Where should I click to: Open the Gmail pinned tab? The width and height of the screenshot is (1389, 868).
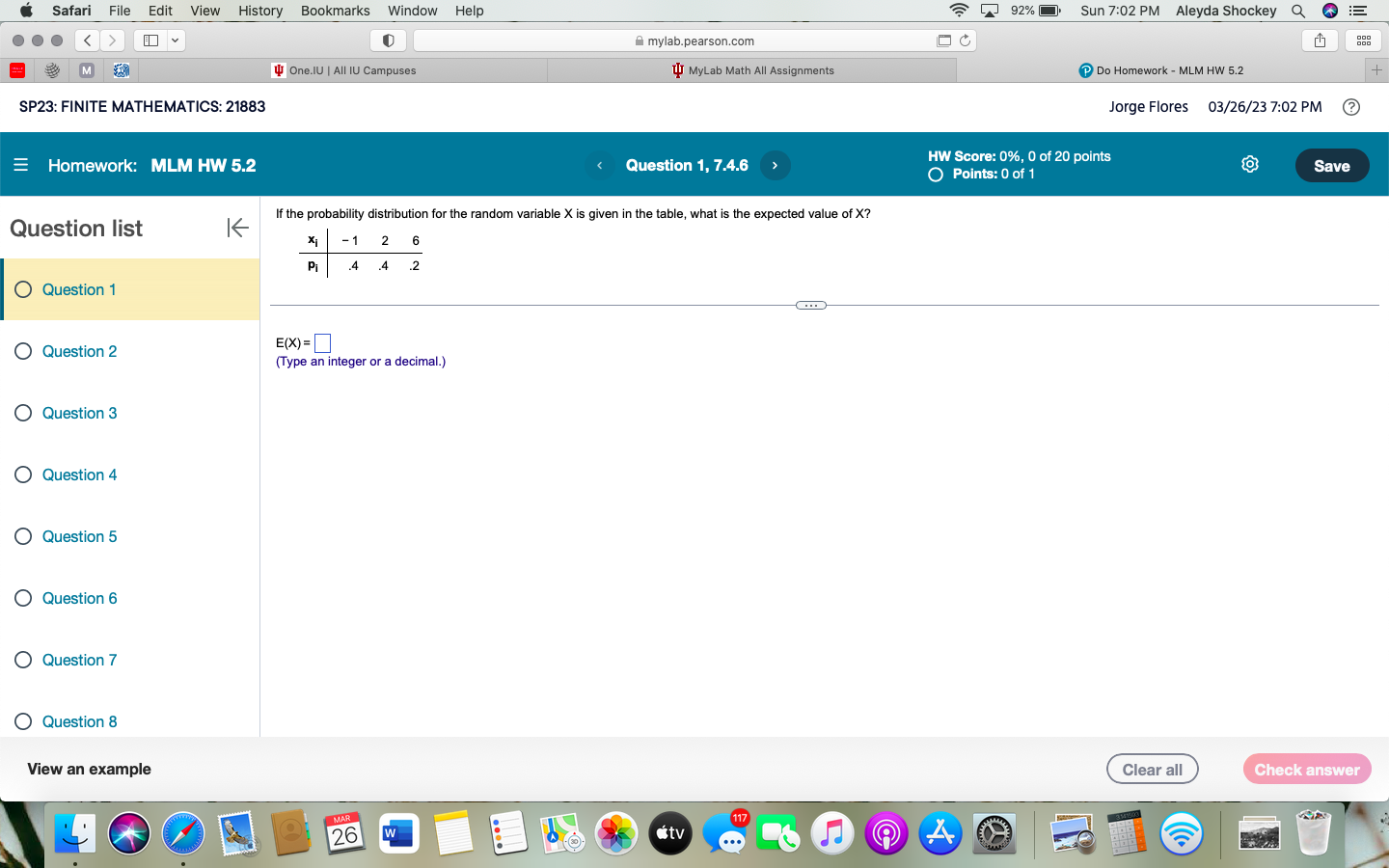click(x=87, y=70)
